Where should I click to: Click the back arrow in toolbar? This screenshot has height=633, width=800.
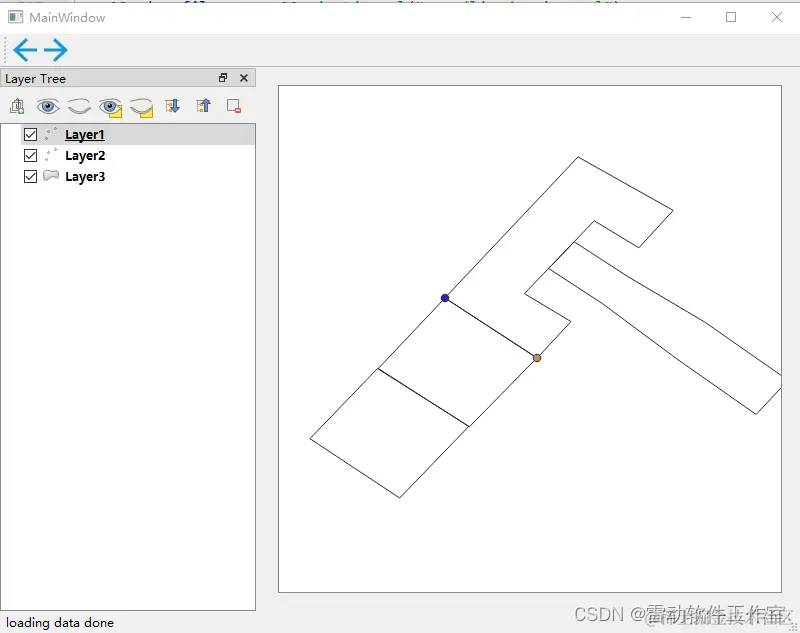[x=25, y=49]
